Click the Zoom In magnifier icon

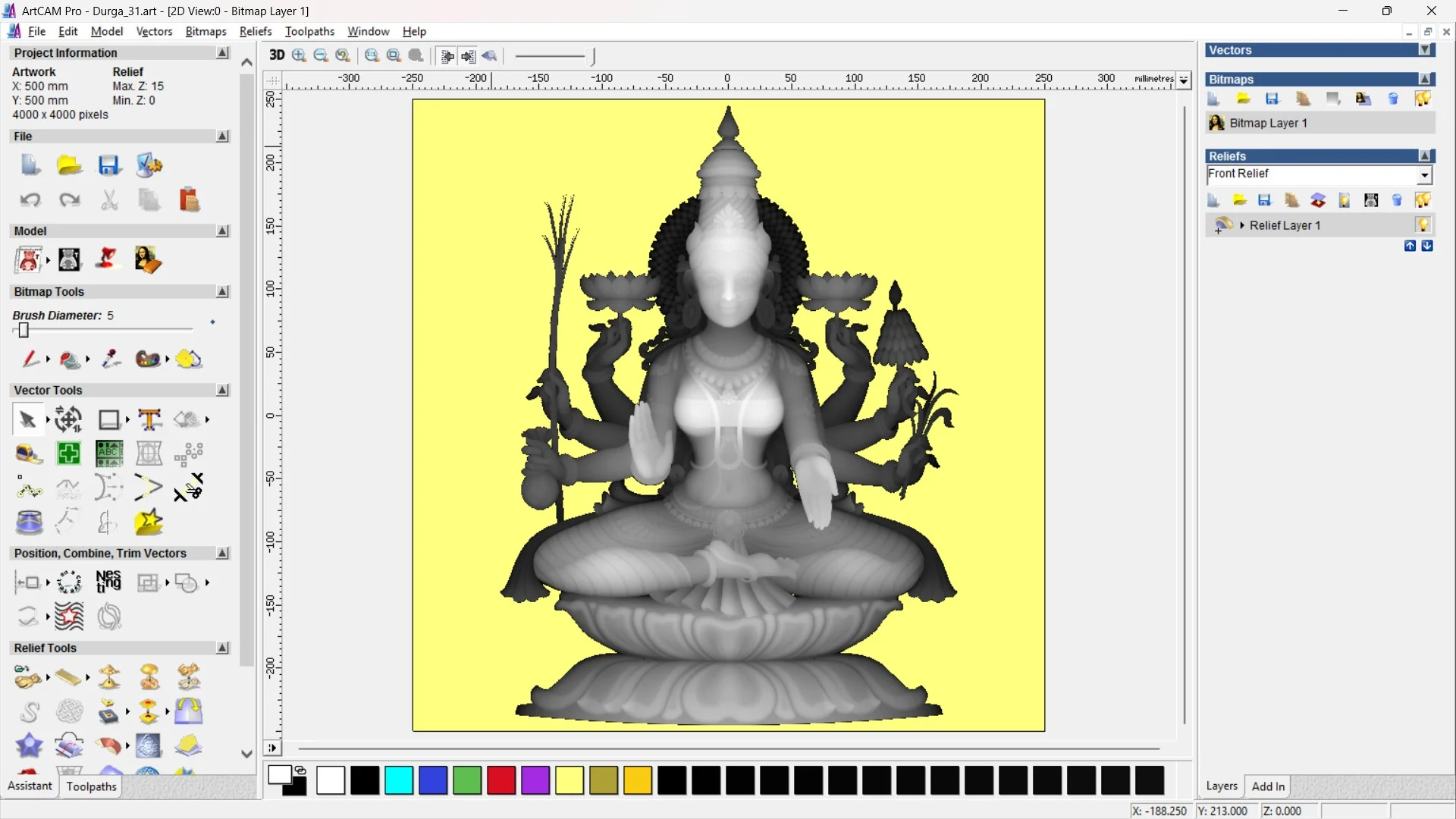(x=299, y=55)
